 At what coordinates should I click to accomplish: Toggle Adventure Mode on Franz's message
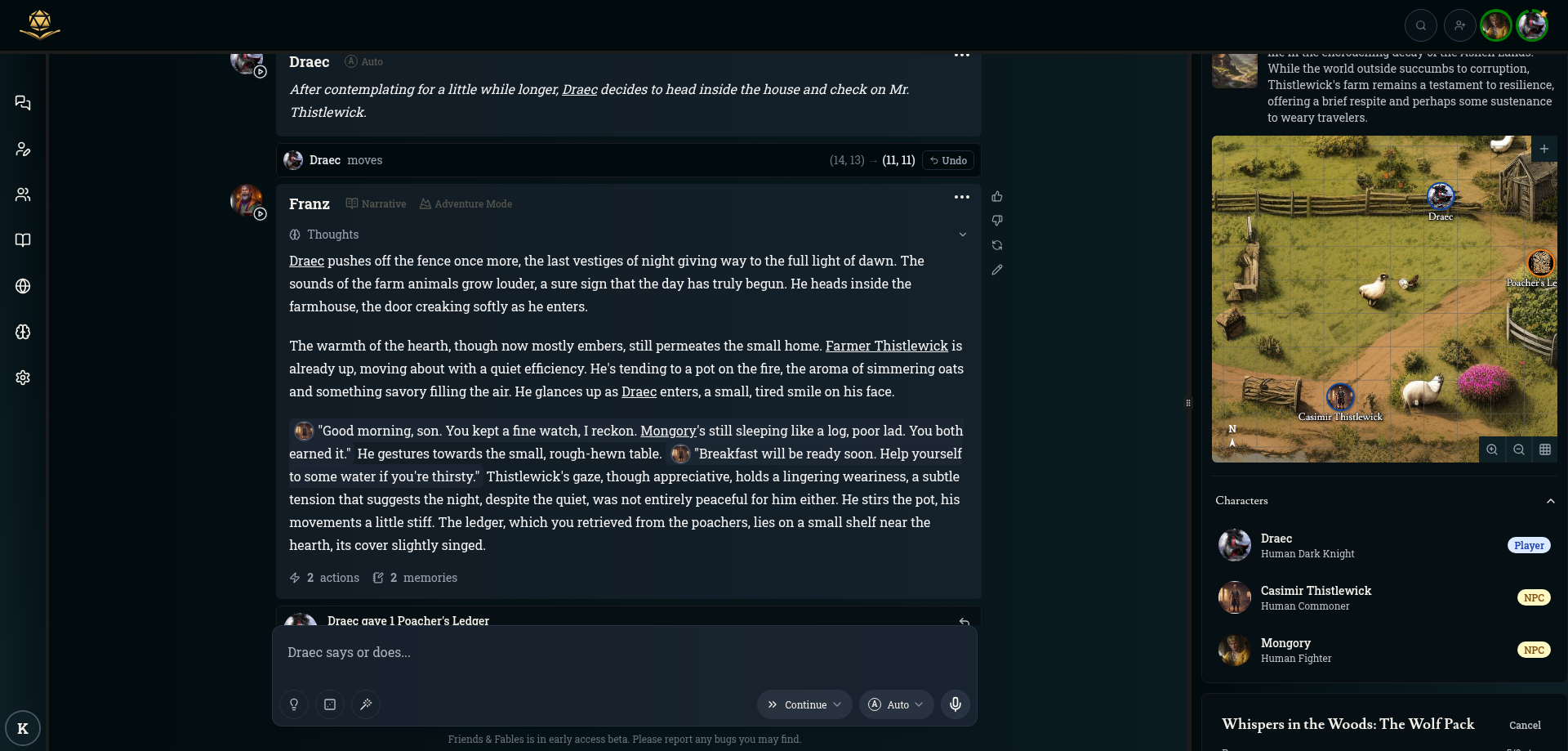pos(465,204)
